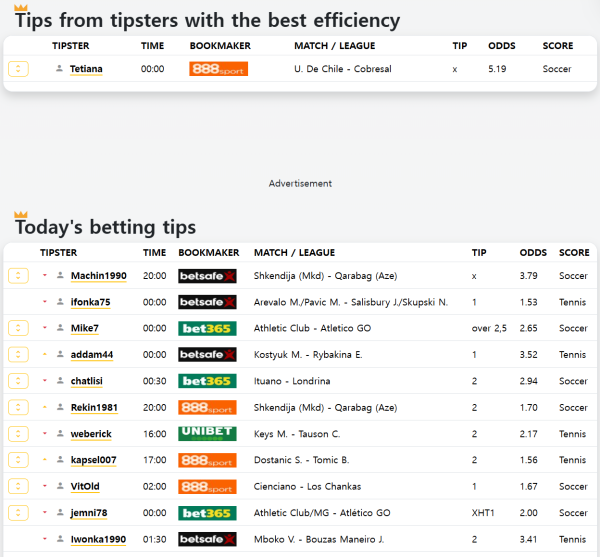Click the bet365 logo in Mike7's row
600x557 pixels.
pyautogui.click(x=207, y=328)
